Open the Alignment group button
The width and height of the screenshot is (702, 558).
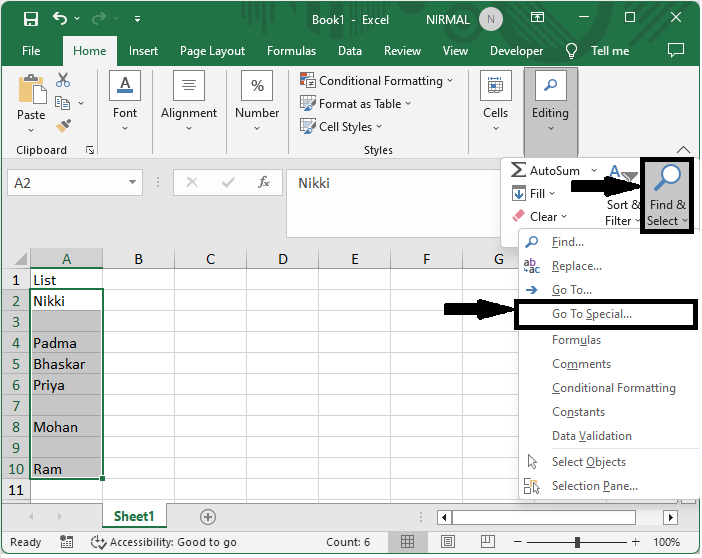[x=189, y=101]
